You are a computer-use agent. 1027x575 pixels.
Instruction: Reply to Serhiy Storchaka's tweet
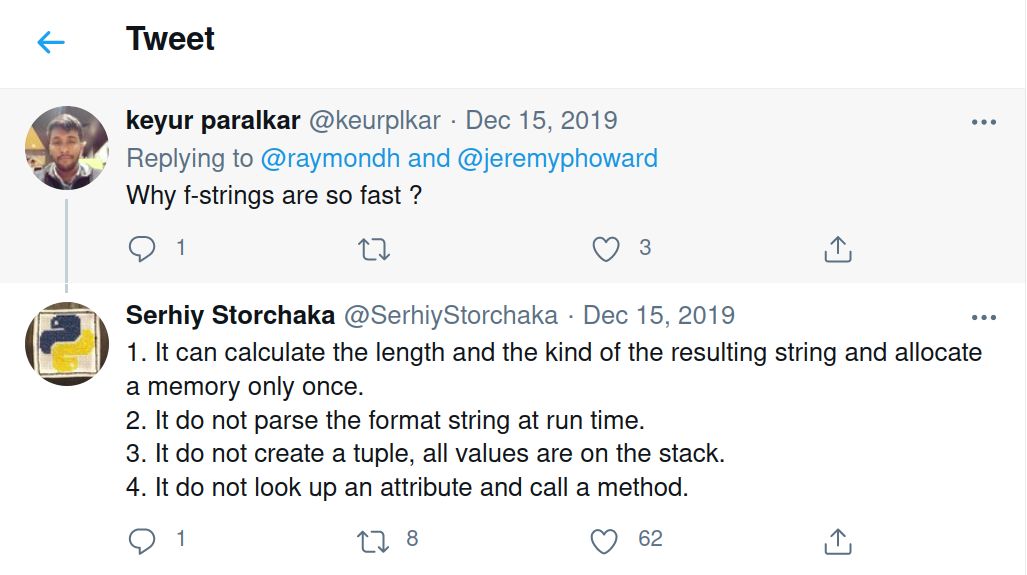[x=143, y=540]
